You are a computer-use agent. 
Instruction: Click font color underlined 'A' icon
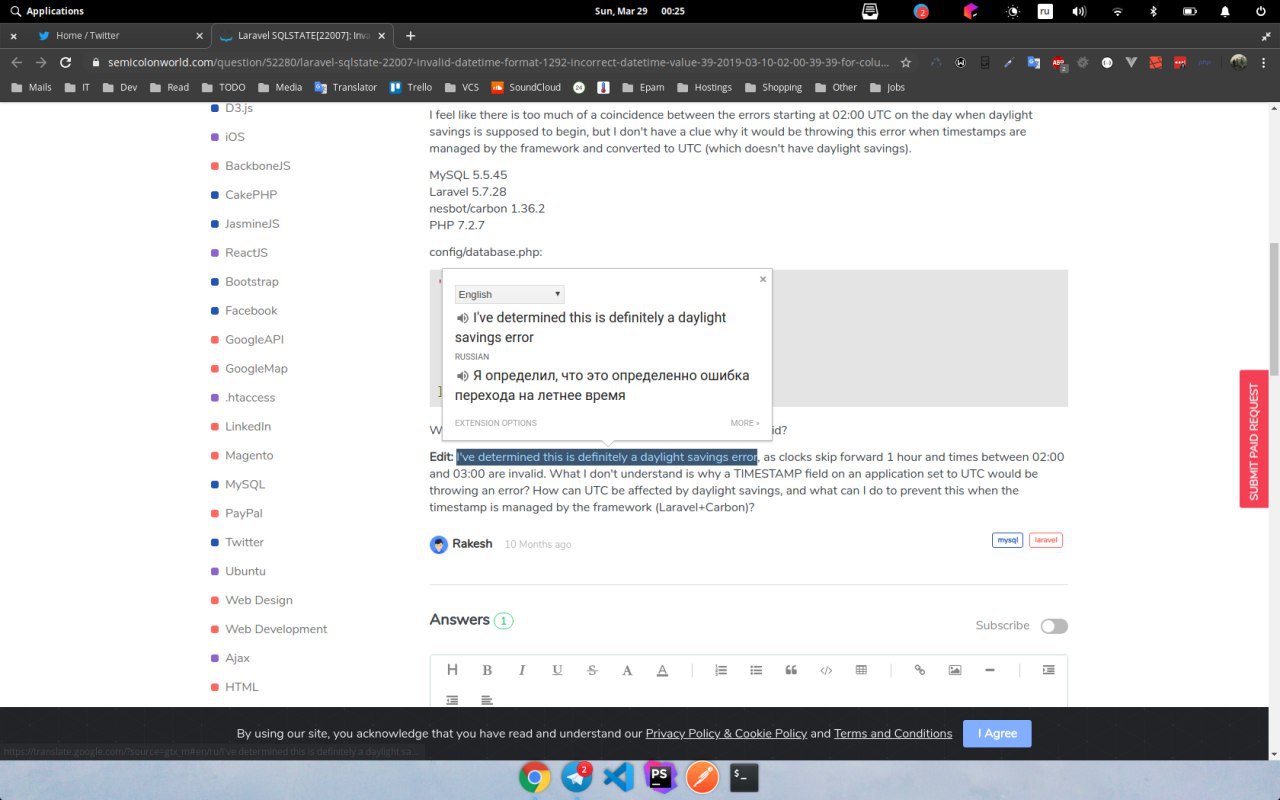[x=662, y=670]
